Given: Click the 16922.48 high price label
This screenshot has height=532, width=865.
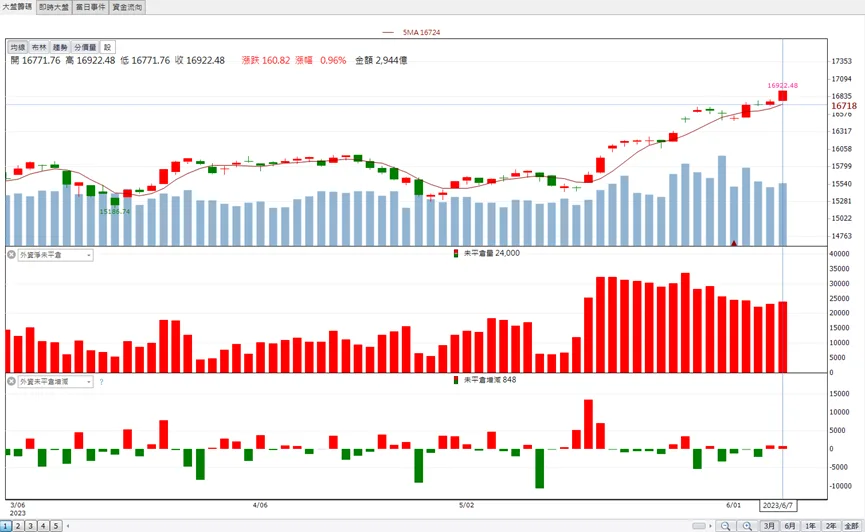Looking at the screenshot, I should tap(782, 86).
